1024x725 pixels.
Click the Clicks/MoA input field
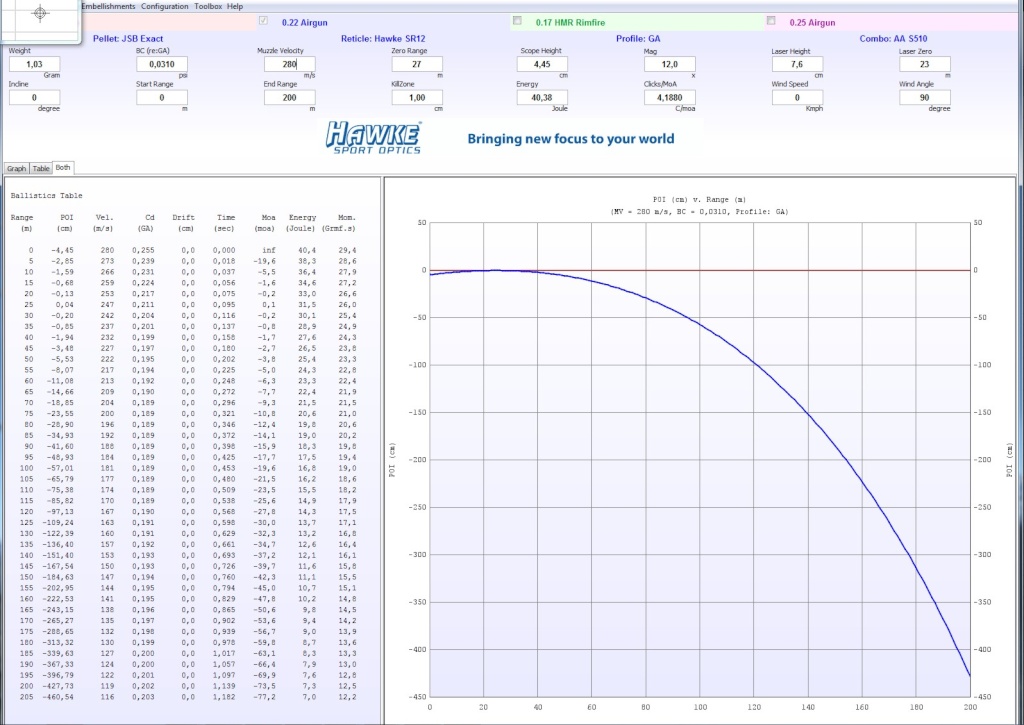pyautogui.click(x=669, y=97)
